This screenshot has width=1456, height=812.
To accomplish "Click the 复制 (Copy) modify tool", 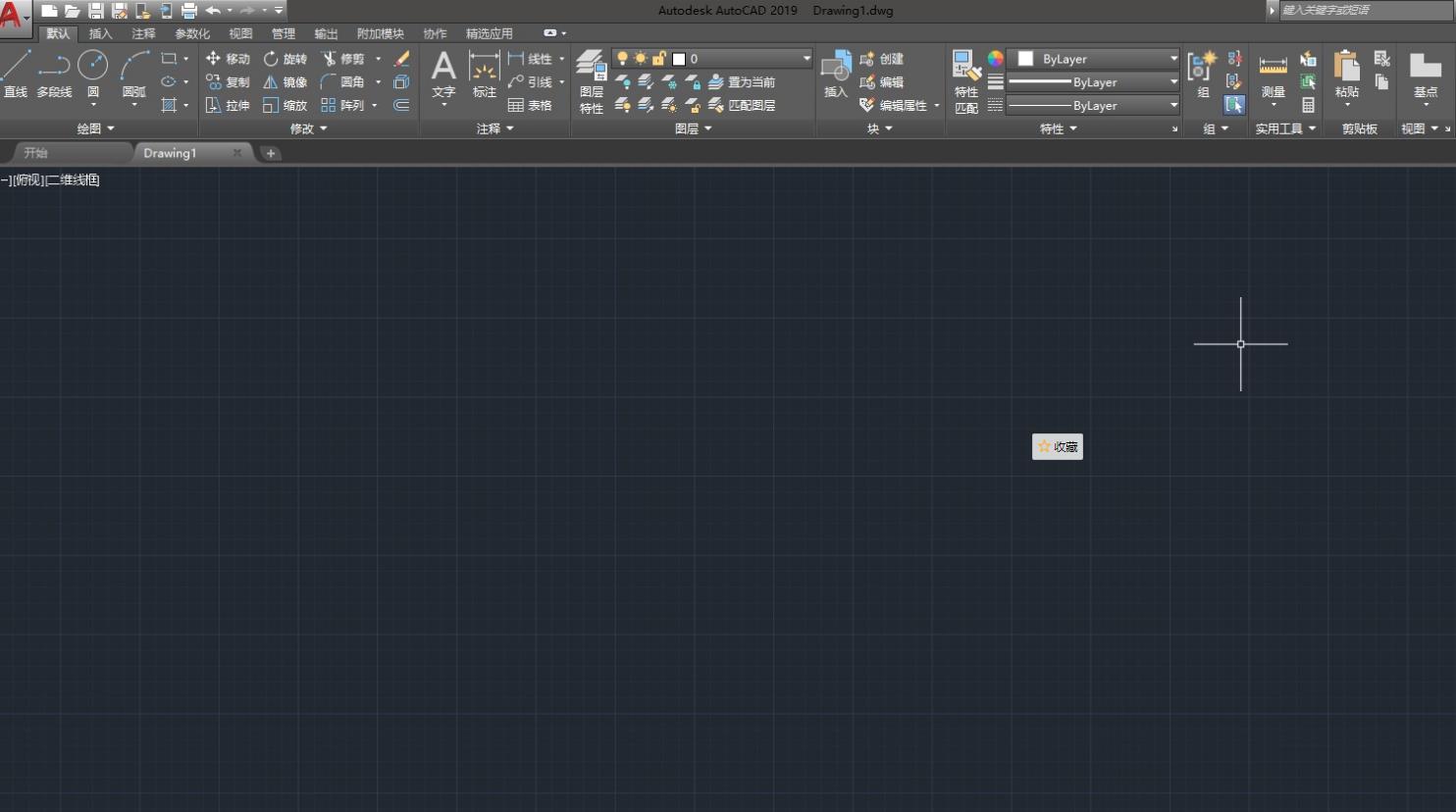I will pos(228,82).
